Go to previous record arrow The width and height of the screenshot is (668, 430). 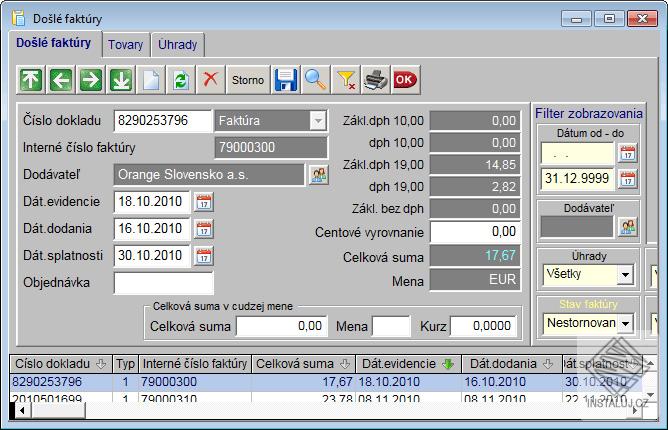(61, 78)
